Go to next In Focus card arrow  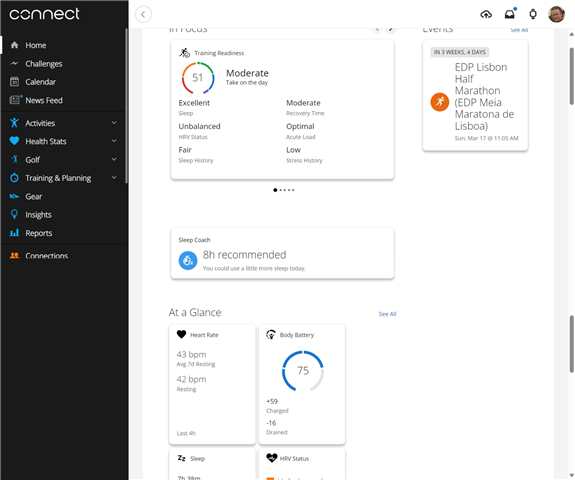point(391,29)
